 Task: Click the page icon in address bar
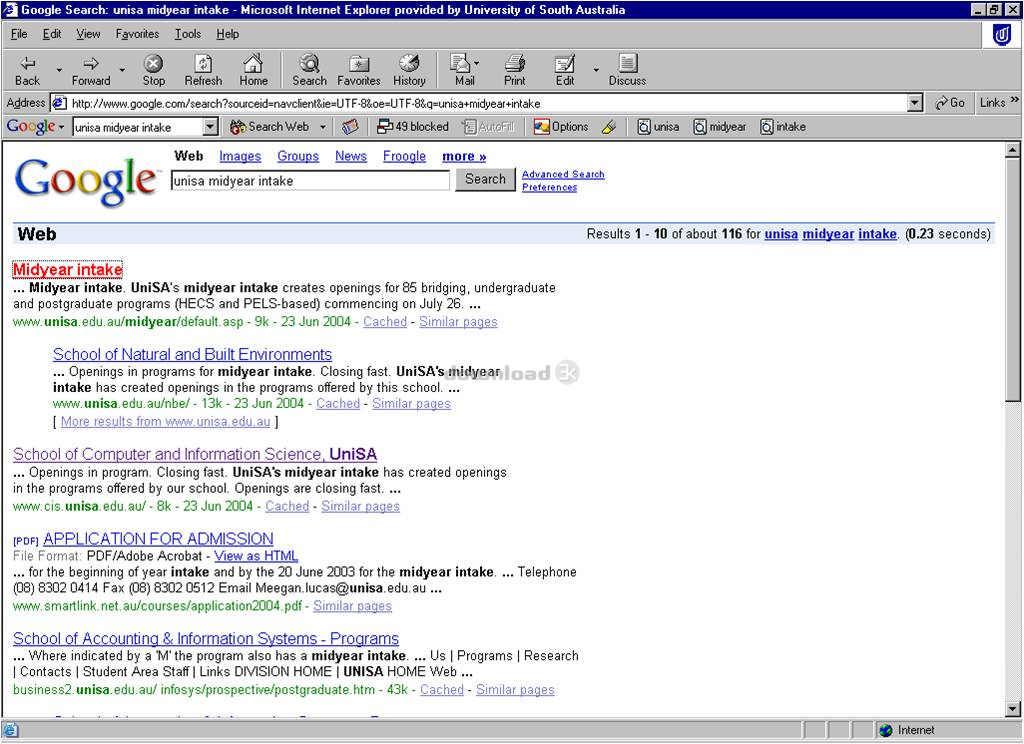pos(59,103)
